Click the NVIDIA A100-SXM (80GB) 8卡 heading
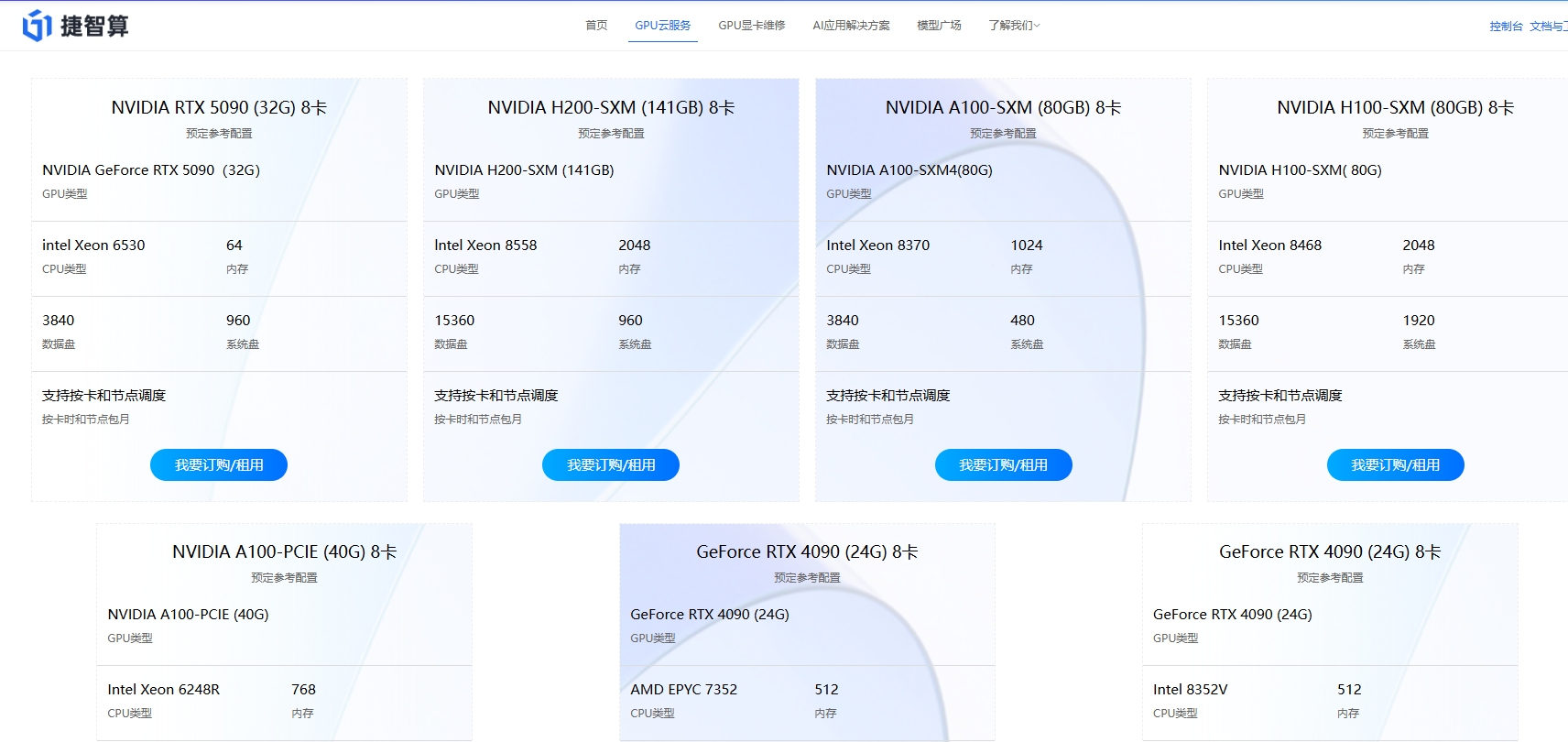 1003,108
